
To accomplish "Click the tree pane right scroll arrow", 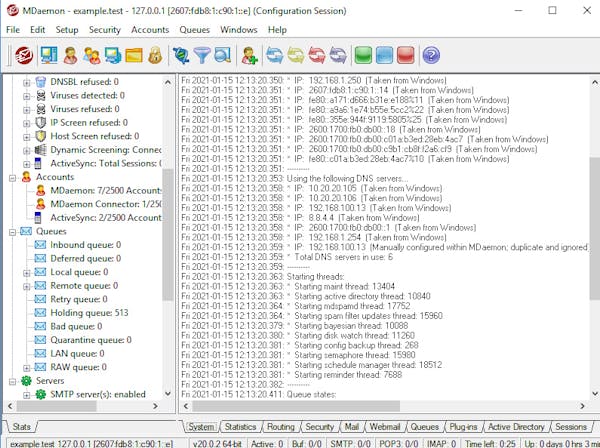I will (155, 406).
